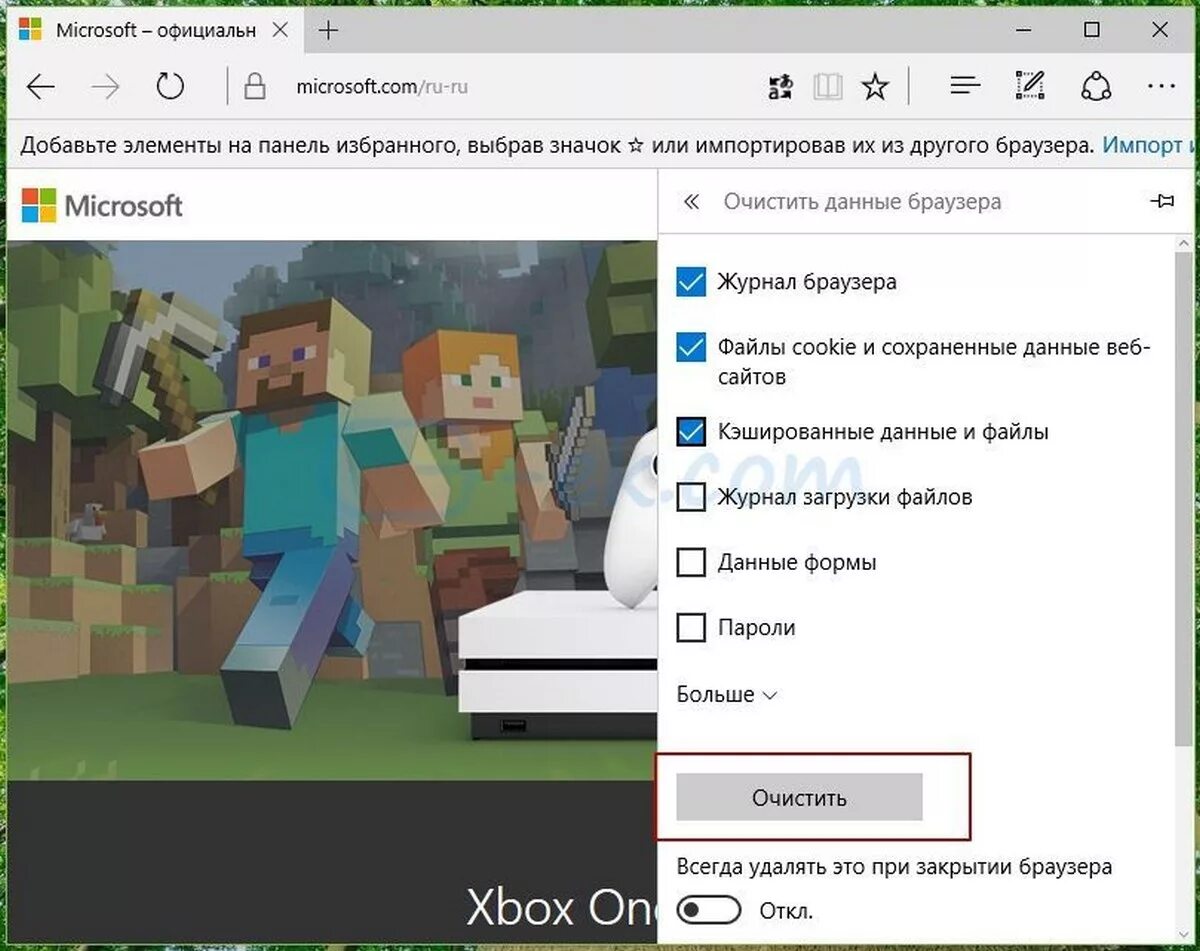The image size is (1200, 951).
Task: Open the Hub three-lines icon
Action: point(965,87)
